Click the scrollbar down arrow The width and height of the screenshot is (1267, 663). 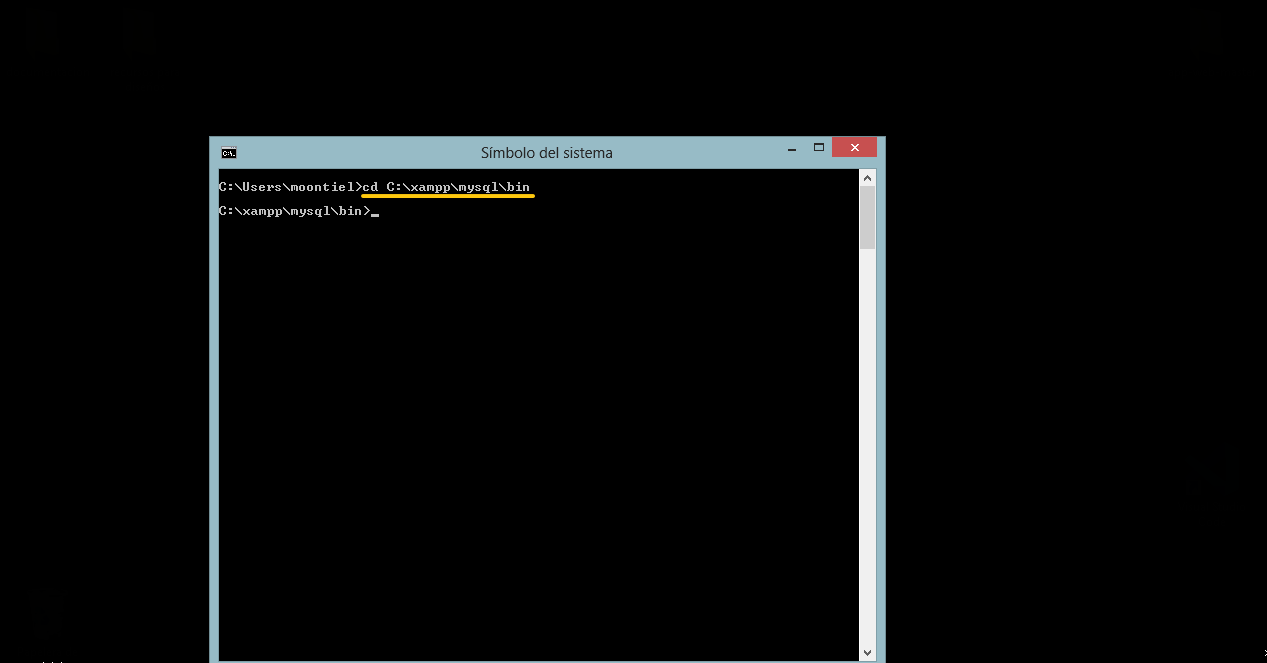click(x=867, y=652)
